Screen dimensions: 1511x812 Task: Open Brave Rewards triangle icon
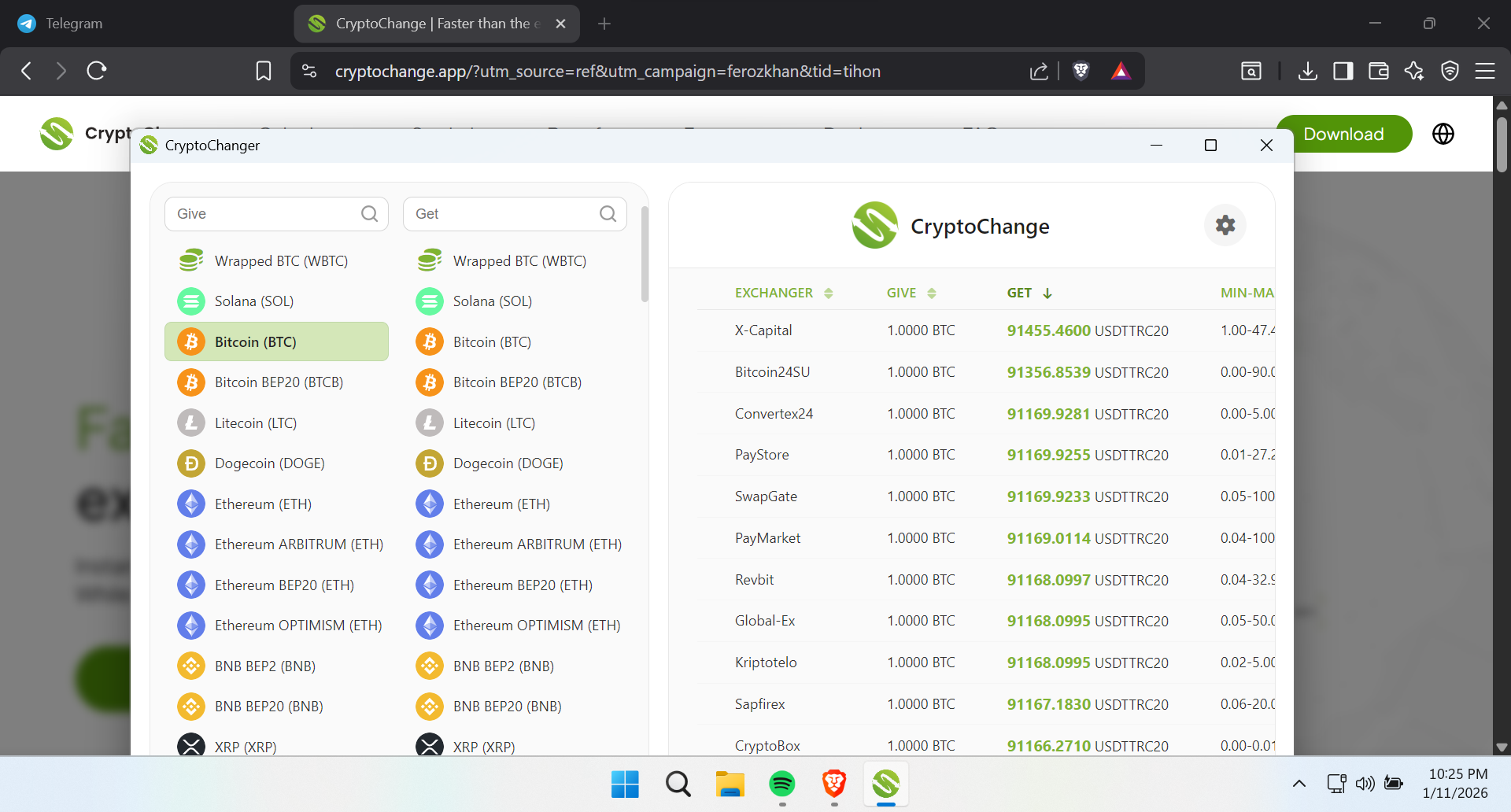tap(1121, 71)
